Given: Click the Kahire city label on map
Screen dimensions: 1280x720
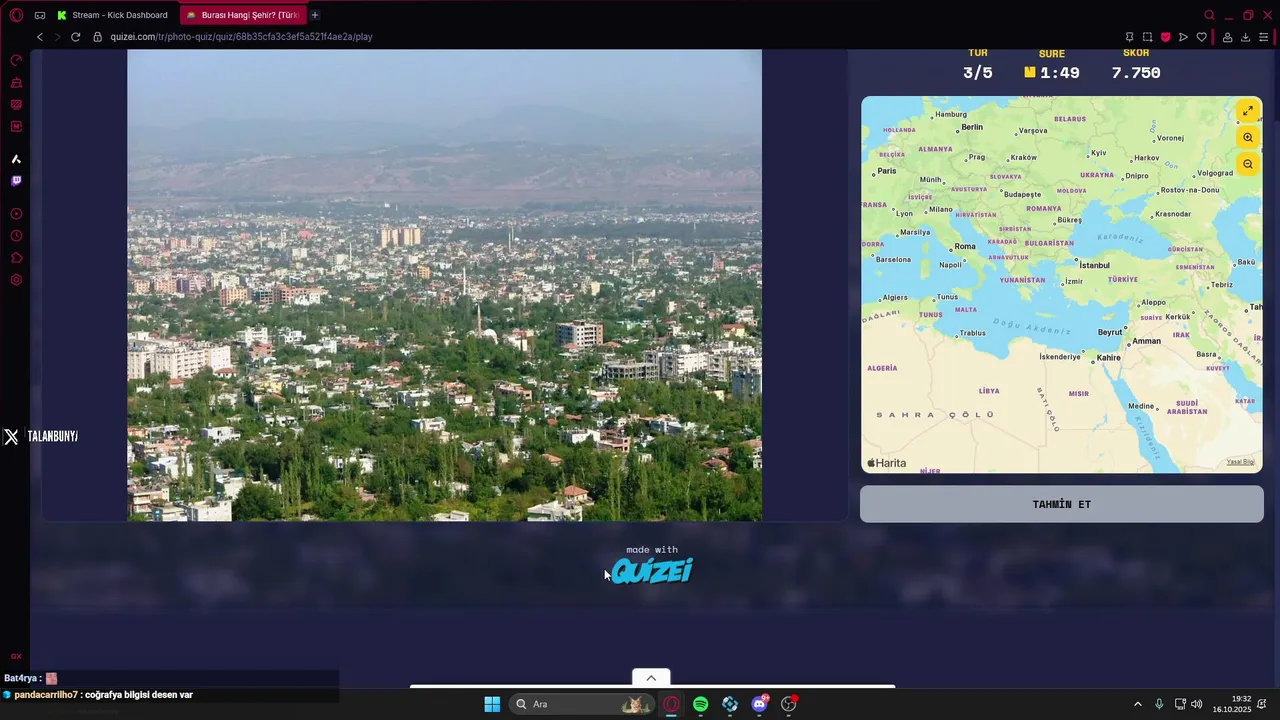Looking at the screenshot, I should pos(1108,357).
